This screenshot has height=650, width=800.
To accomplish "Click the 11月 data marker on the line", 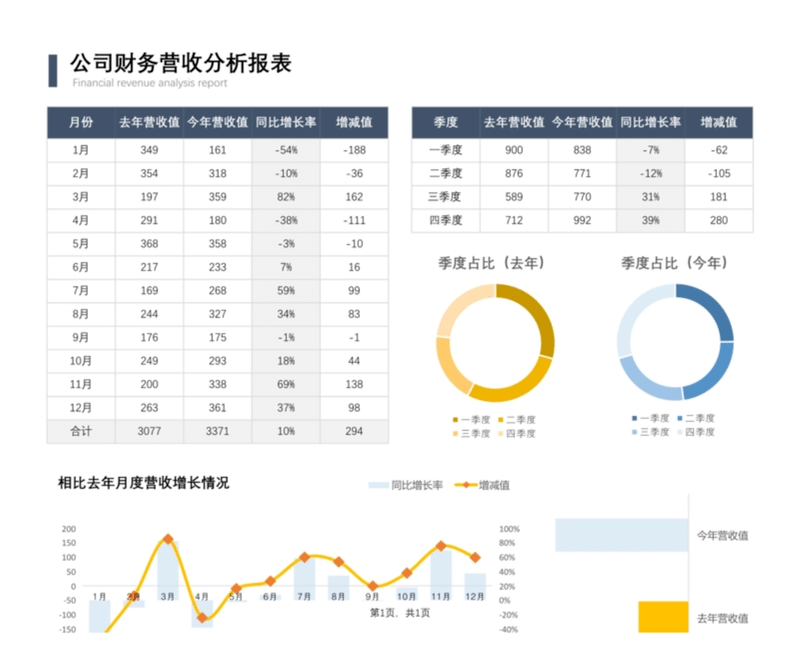I will 440,546.
